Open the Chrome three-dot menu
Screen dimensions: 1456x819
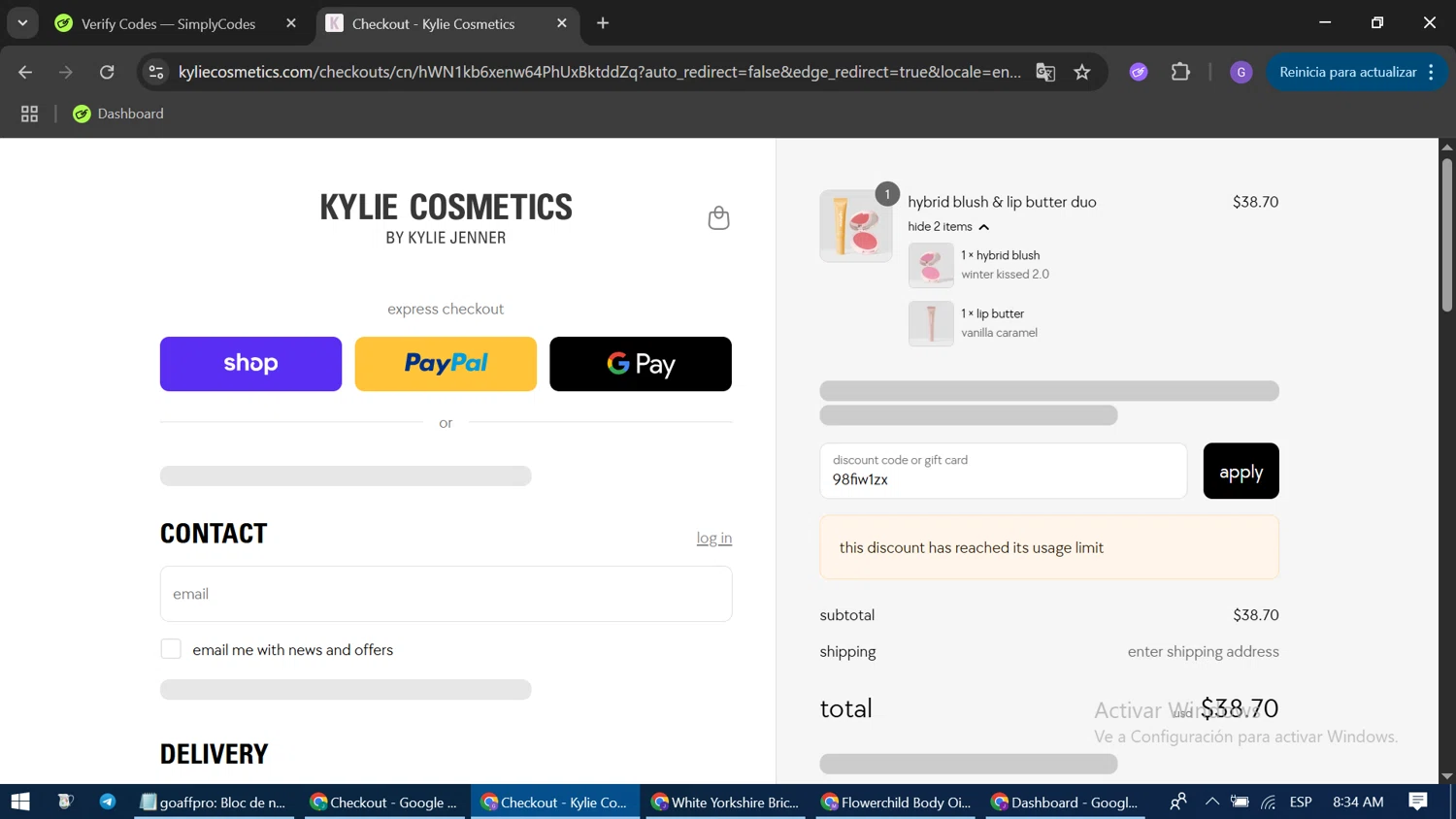click(1432, 72)
